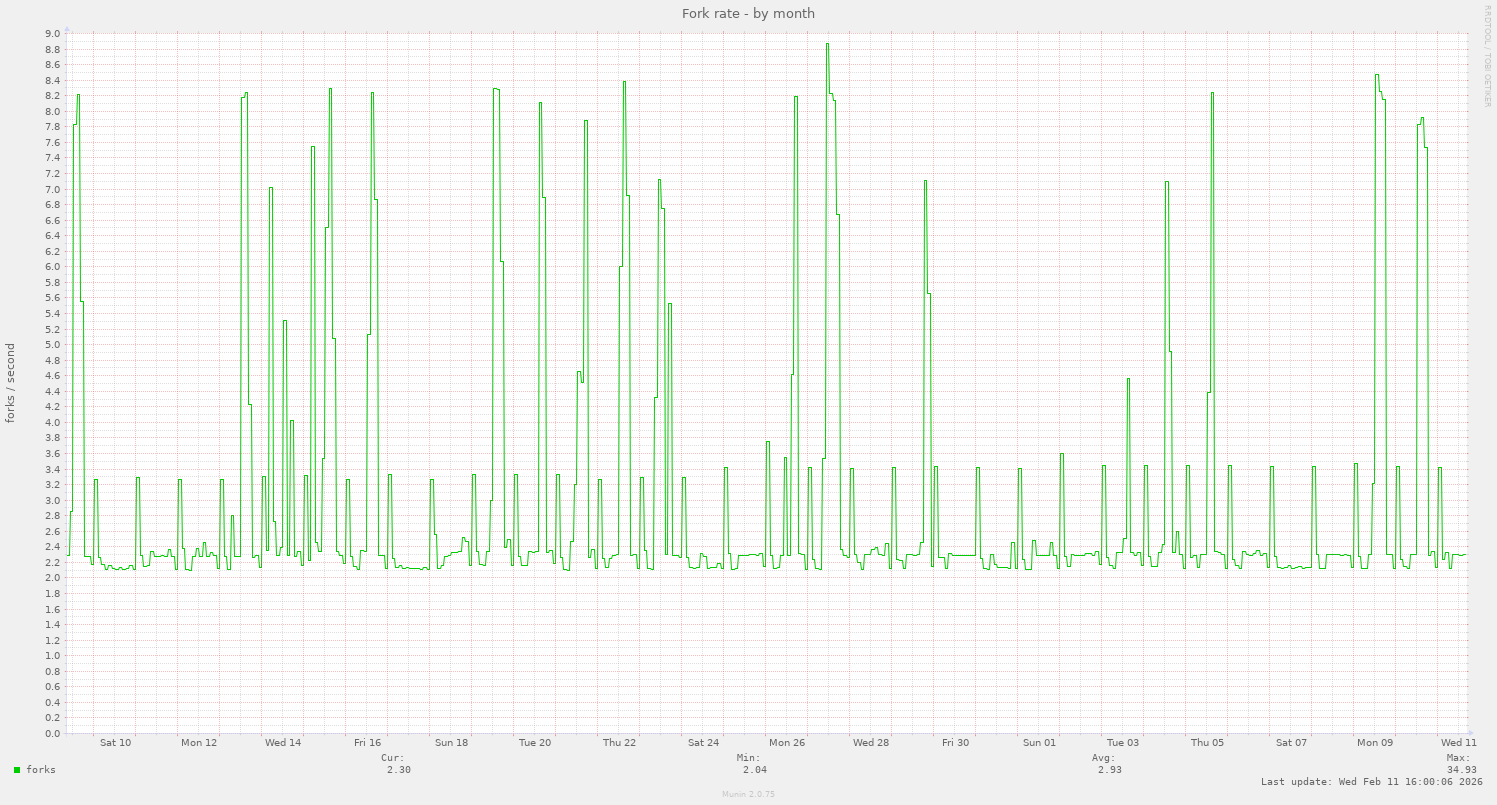Select the "Sat 10" date on x-axis
The height and width of the screenshot is (805, 1497).
pos(115,743)
